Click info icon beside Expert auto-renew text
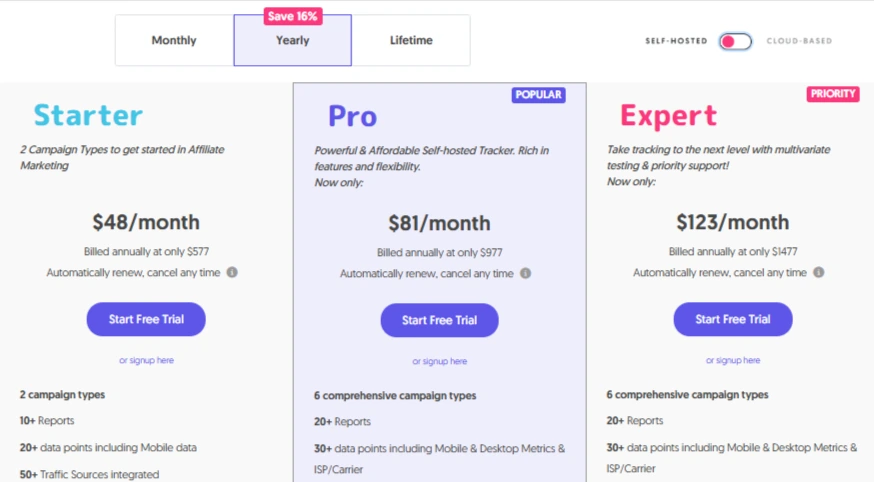Image resolution: width=874 pixels, height=482 pixels. point(818,272)
